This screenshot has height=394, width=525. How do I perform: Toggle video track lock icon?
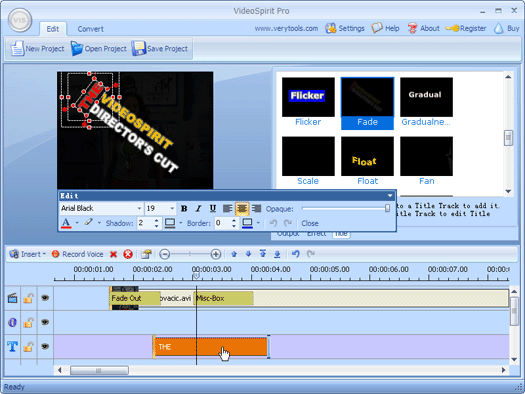pyautogui.click(x=28, y=298)
